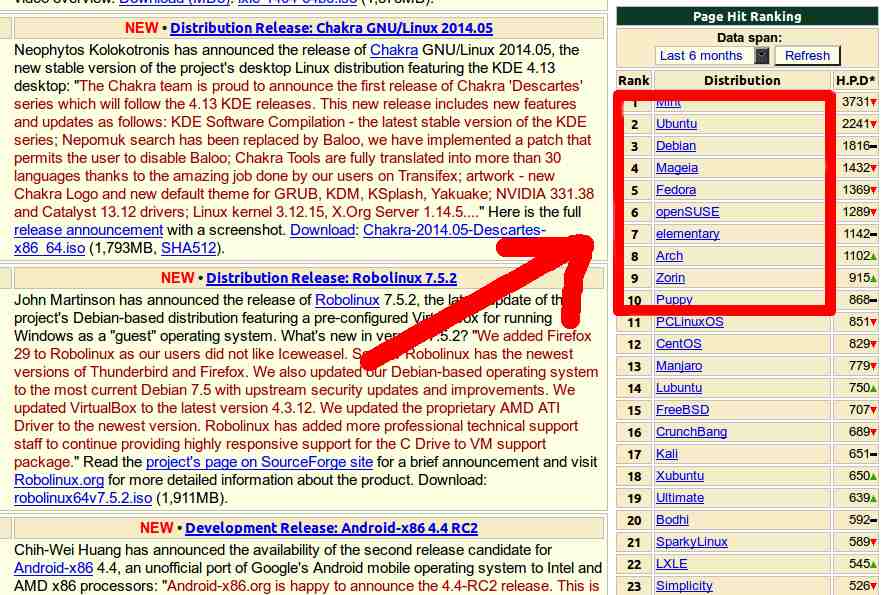Screen dimensions: 881x595
Task: Open the Chakra GNU/Linux 2014.05 release headline
Action: click(x=331, y=28)
